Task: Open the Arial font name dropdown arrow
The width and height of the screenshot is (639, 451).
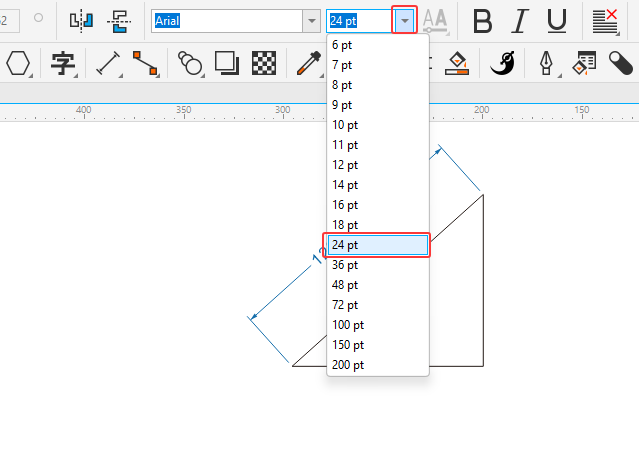Action: (312, 21)
